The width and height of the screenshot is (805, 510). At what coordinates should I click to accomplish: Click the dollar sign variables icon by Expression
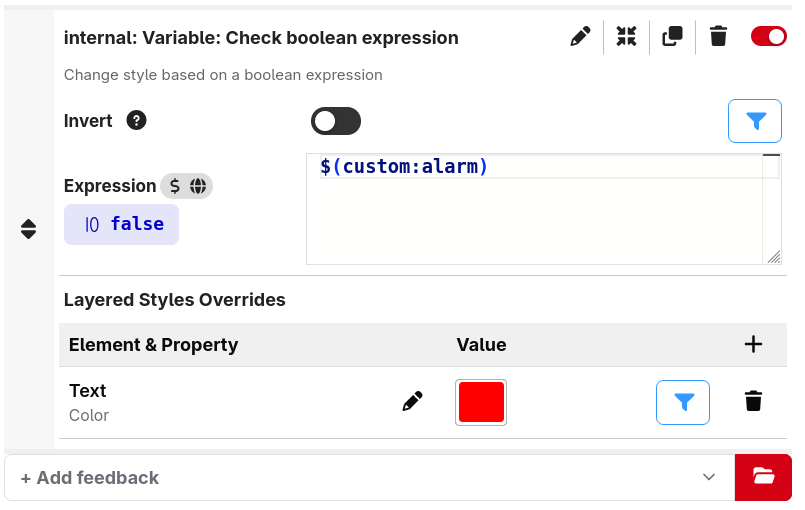(175, 186)
